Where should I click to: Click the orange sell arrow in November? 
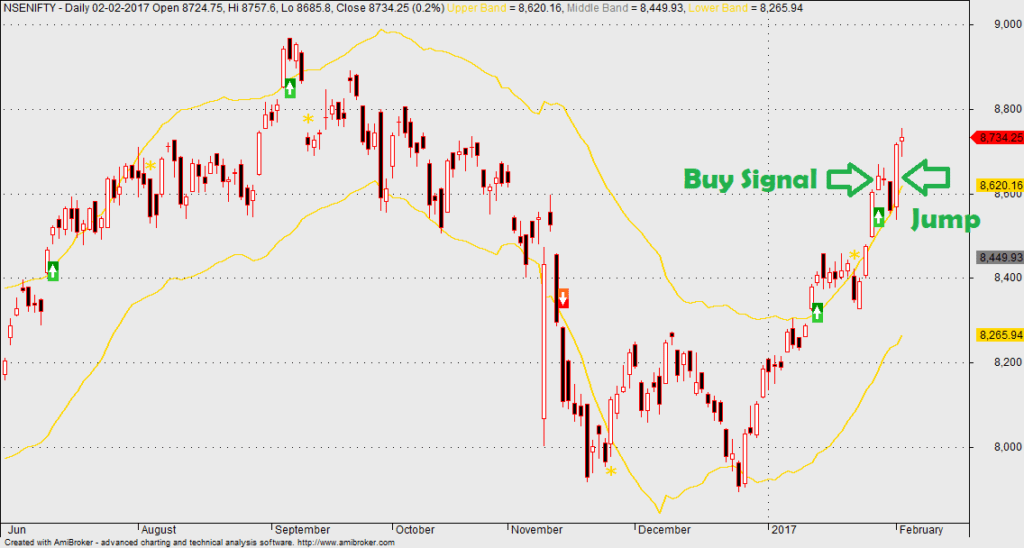coord(563,298)
